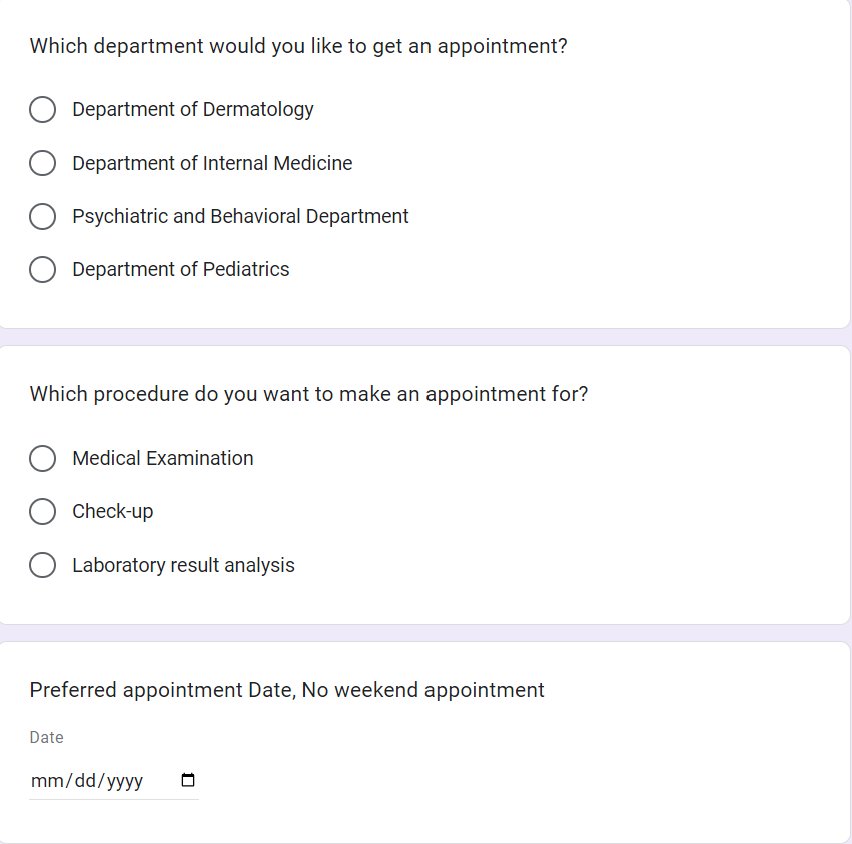Click the "Preferred appointment Date" question heading
The width and height of the screenshot is (852, 844).
point(287,690)
